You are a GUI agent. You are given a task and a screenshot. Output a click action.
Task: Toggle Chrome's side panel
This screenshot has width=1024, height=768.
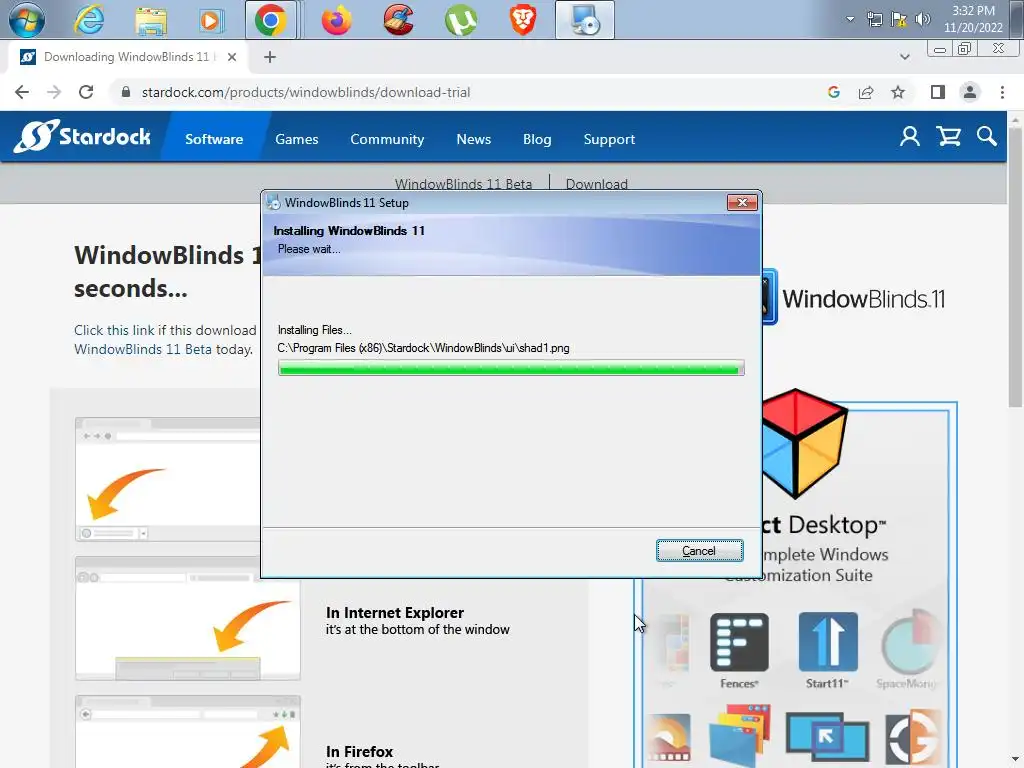(x=938, y=92)
